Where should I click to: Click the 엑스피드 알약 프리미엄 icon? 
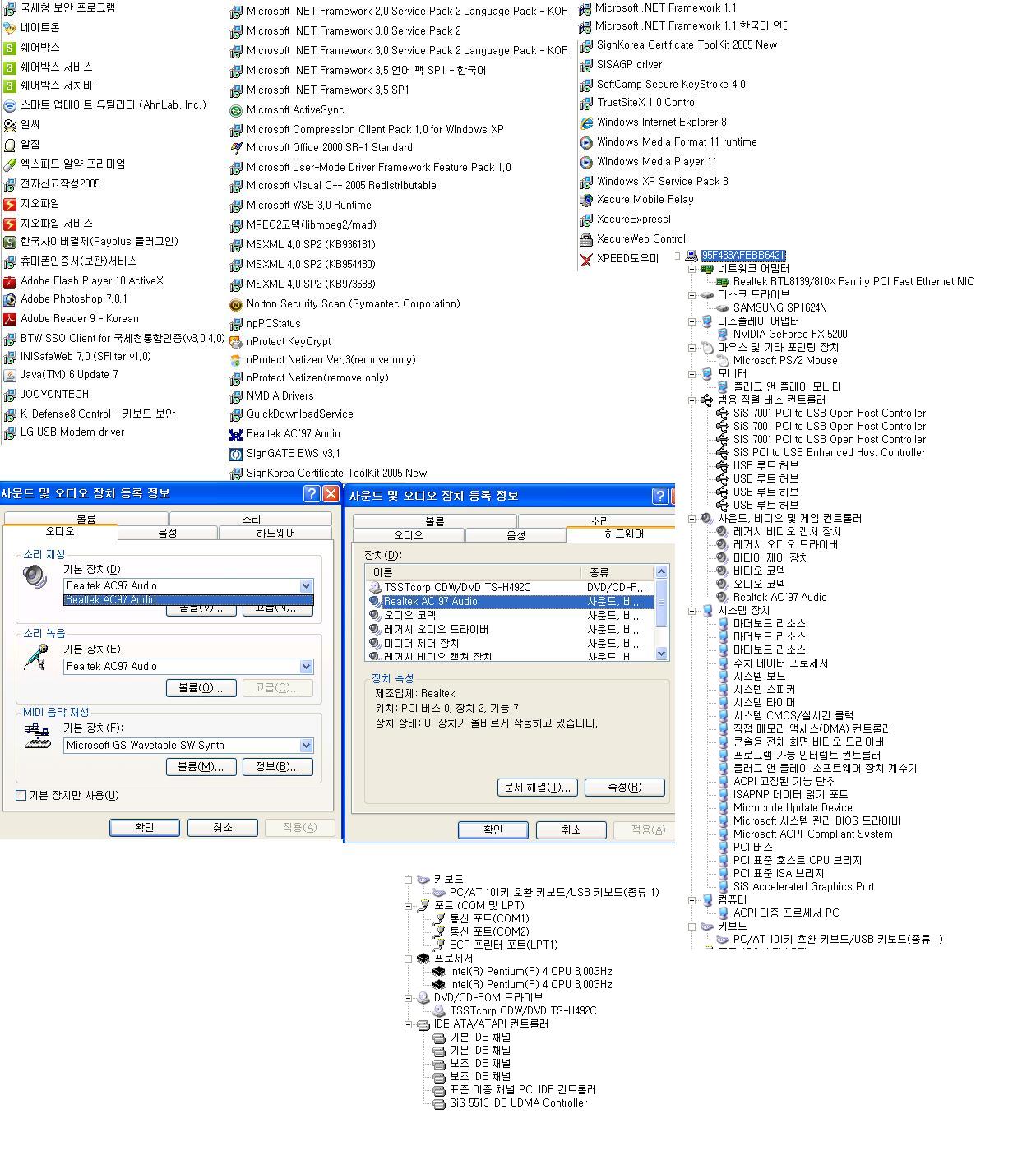click(10, 164)
